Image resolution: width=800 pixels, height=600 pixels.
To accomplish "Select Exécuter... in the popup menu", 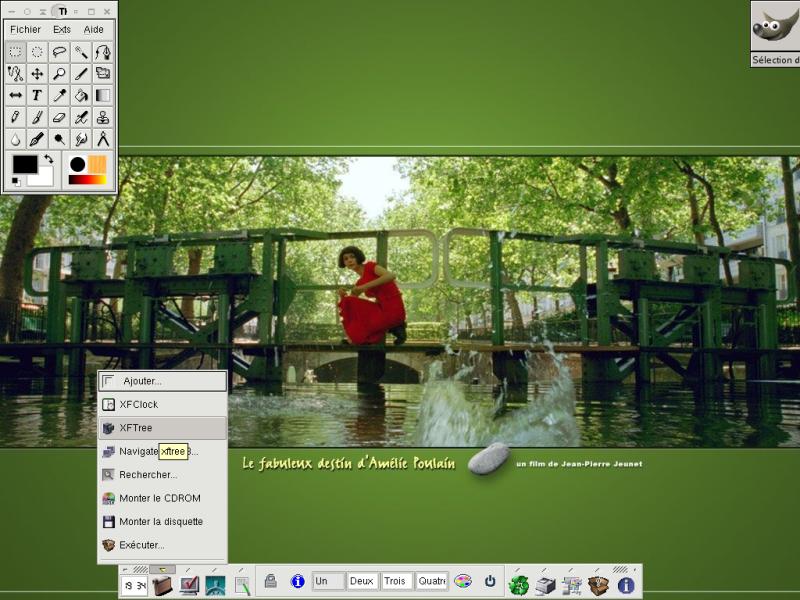I will click(162, 545).
